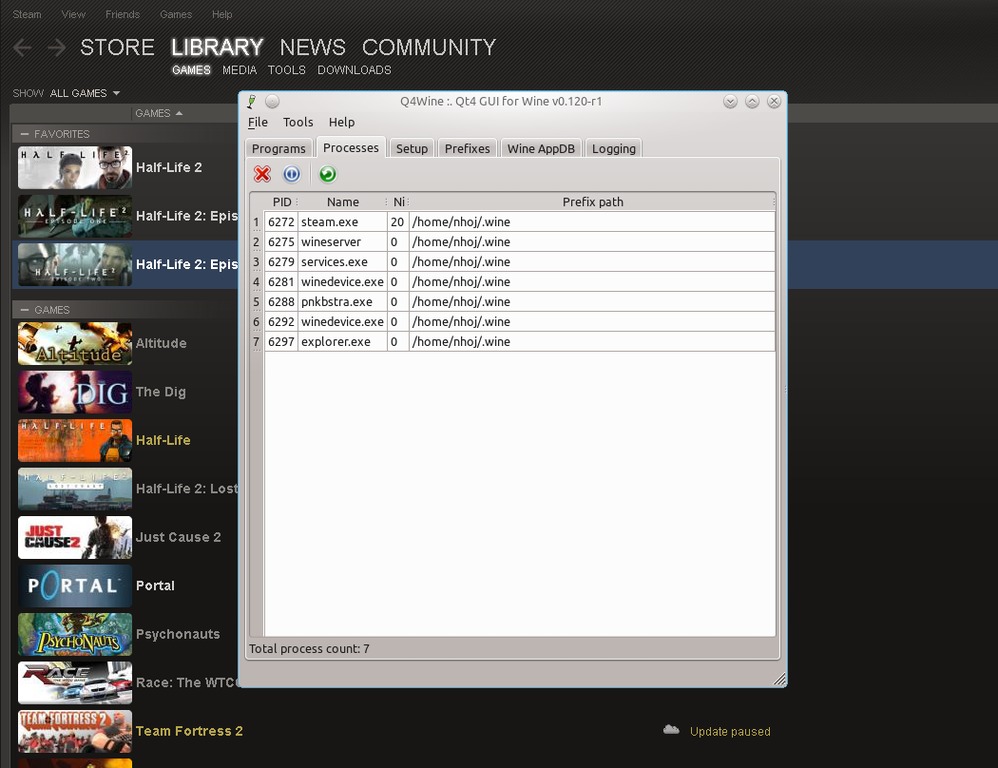Screen dimensions: 998x768
Task: Click the Q4Wine wine glass title icon
Action: [252, 101]
